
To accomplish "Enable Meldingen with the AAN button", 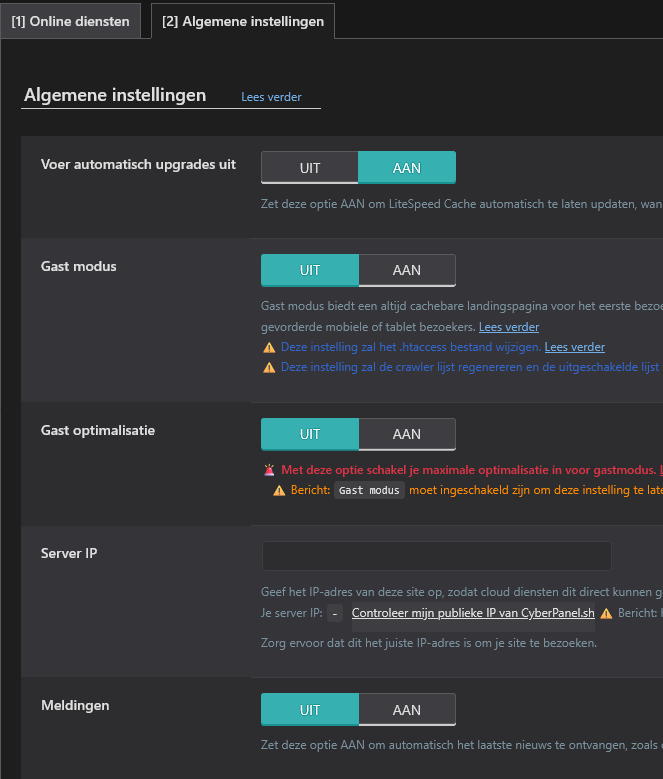I will 406,710.
